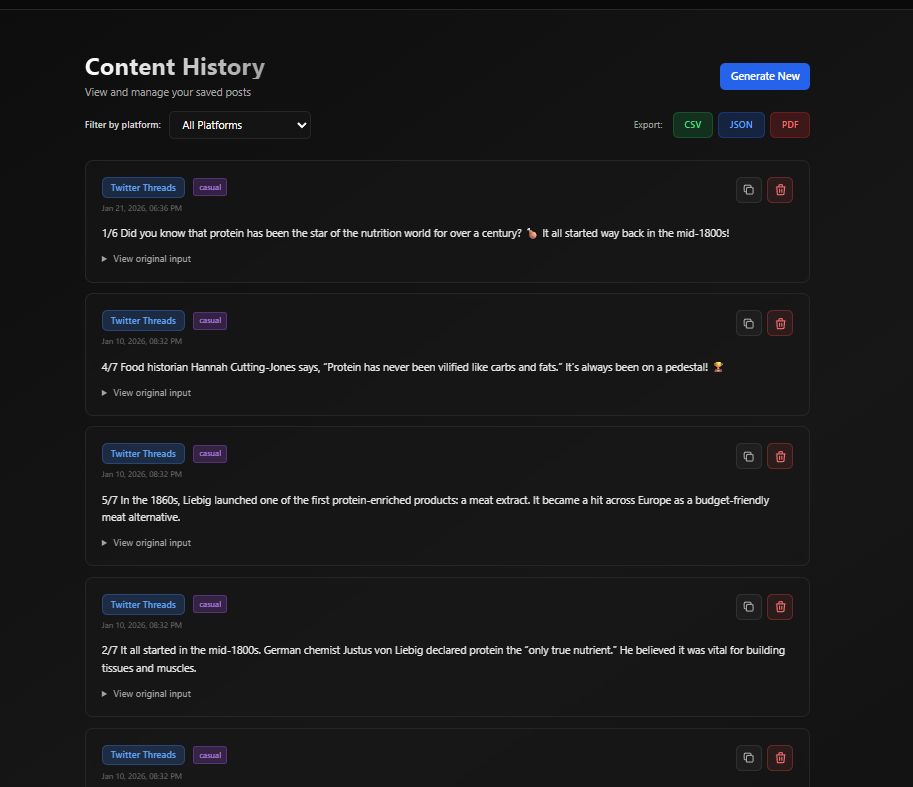Click Twitter Threads tag on first post
The width and height of the screenshot is (913, 787).
tap(143, 188)
